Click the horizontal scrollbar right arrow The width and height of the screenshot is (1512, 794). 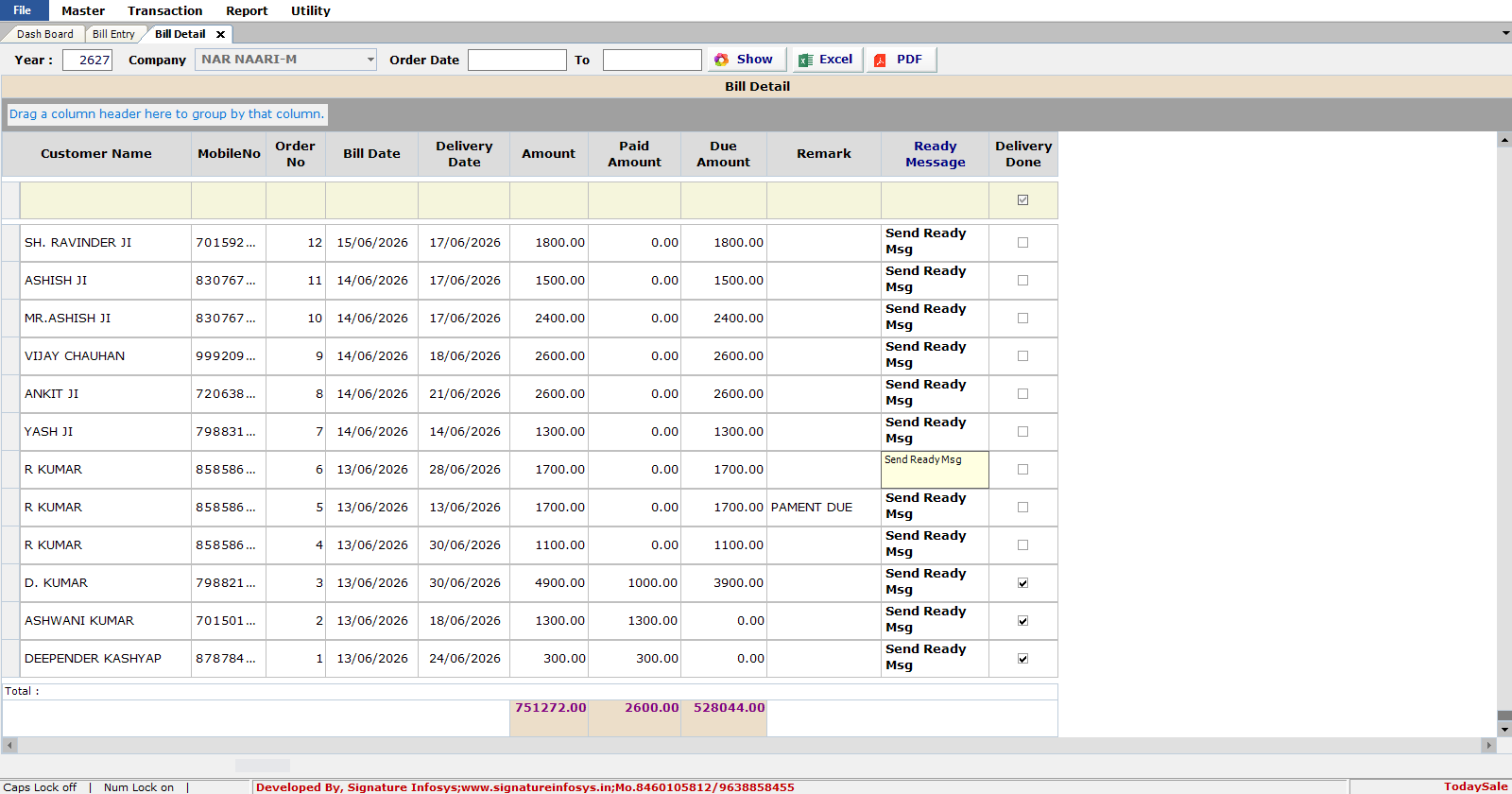[1489, 745]
